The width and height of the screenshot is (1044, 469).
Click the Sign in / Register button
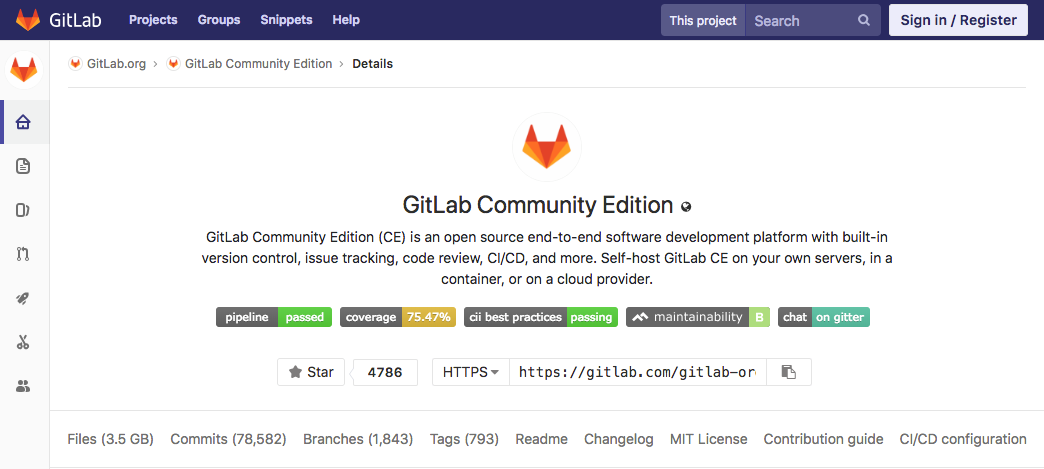(959, 21)
